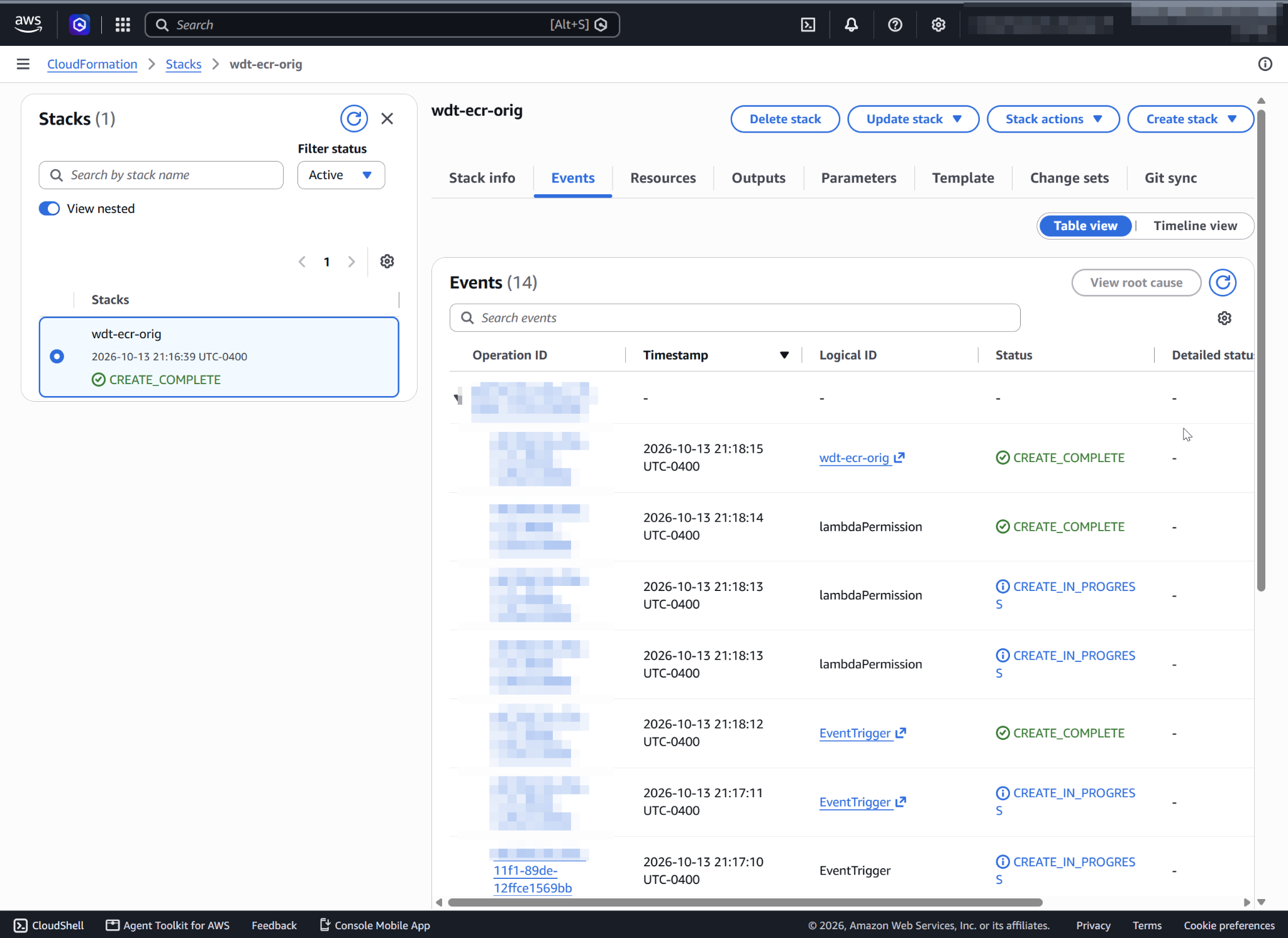
Task: Expand the Create stack dropdown
Action: coord(1191,119)
